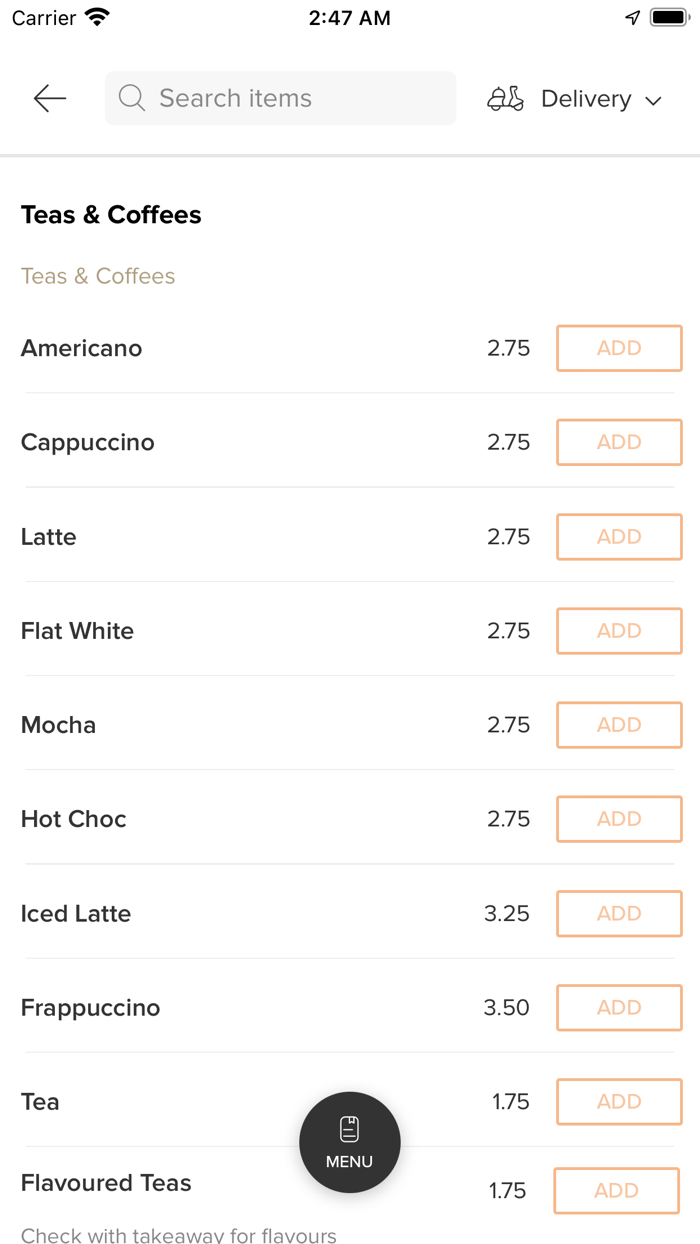Focus the Search items field
The width and height of the screenshot is (700, 1244).
[x=290, y=98]
